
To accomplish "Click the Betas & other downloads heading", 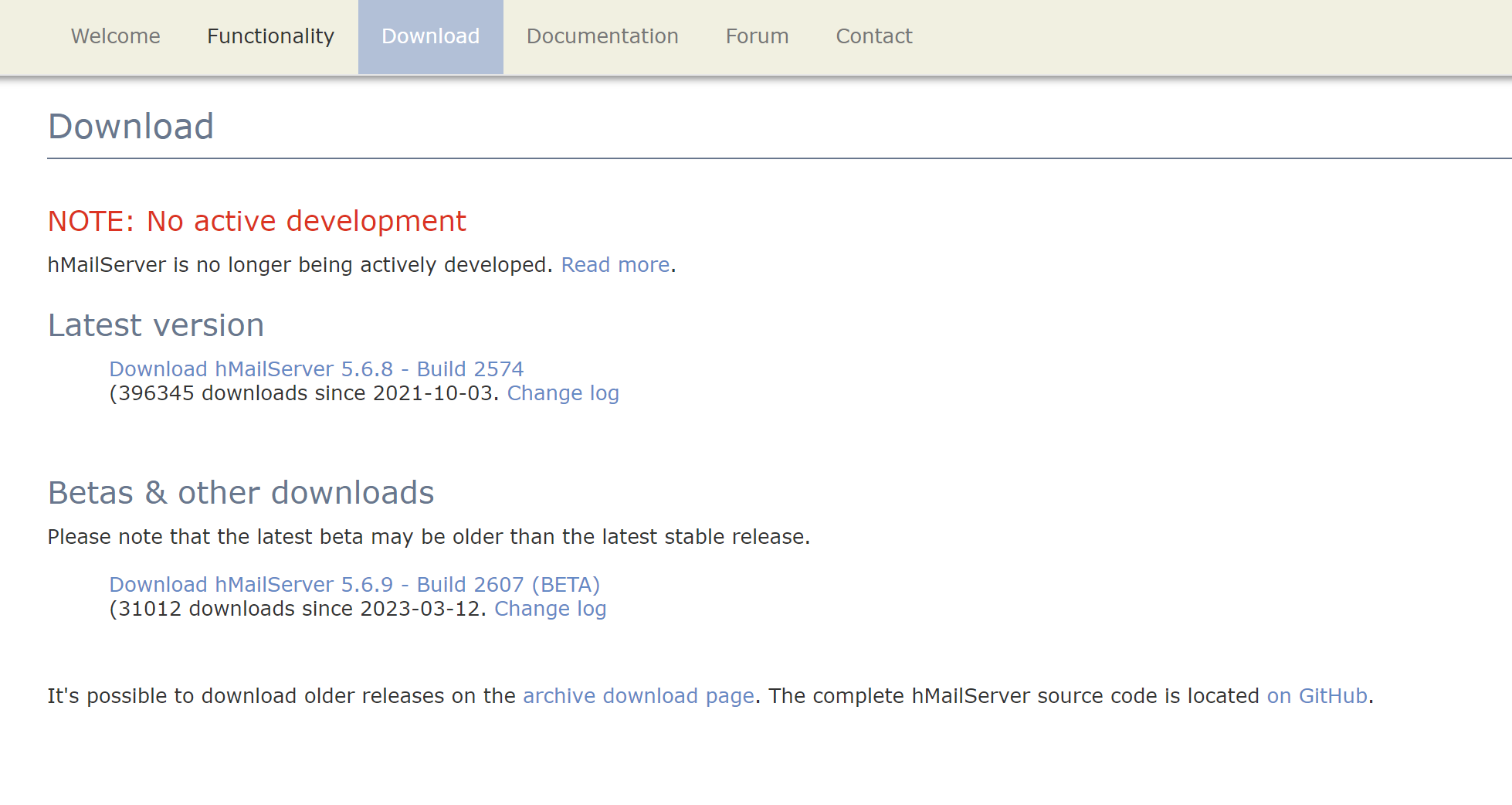I will coord(241,493).
